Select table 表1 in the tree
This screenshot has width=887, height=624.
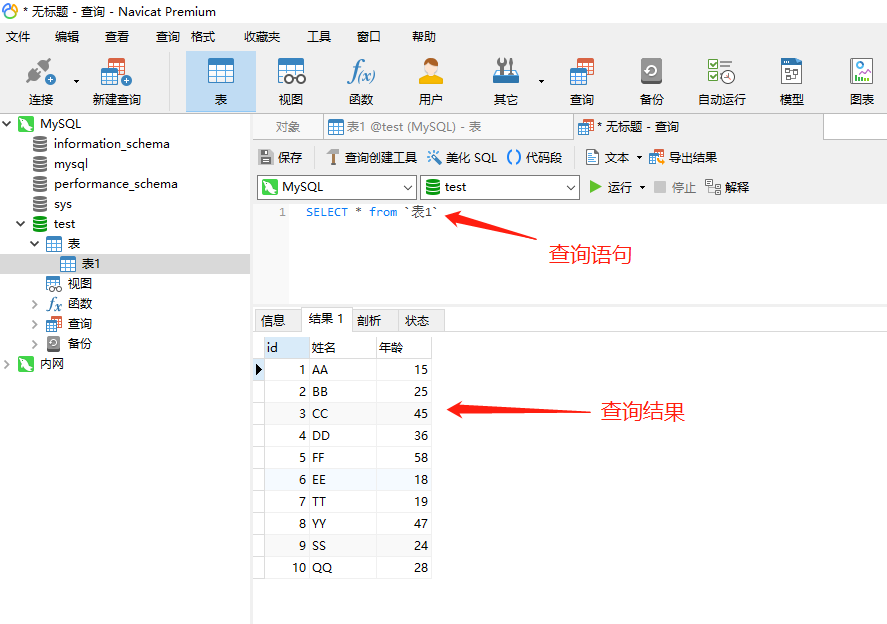91,264
